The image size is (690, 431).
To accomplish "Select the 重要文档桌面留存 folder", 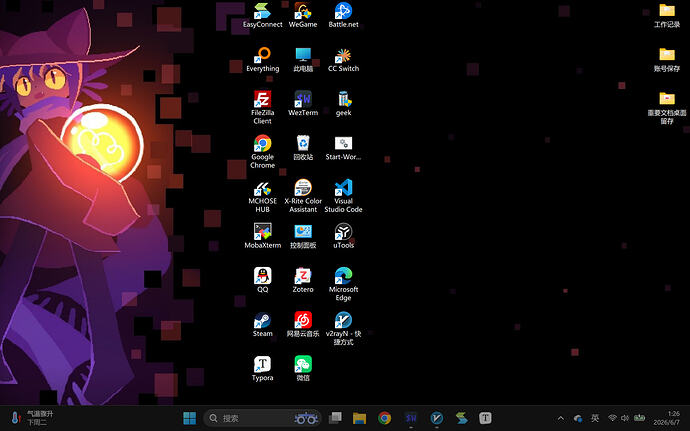I will (x=667, y=108).
